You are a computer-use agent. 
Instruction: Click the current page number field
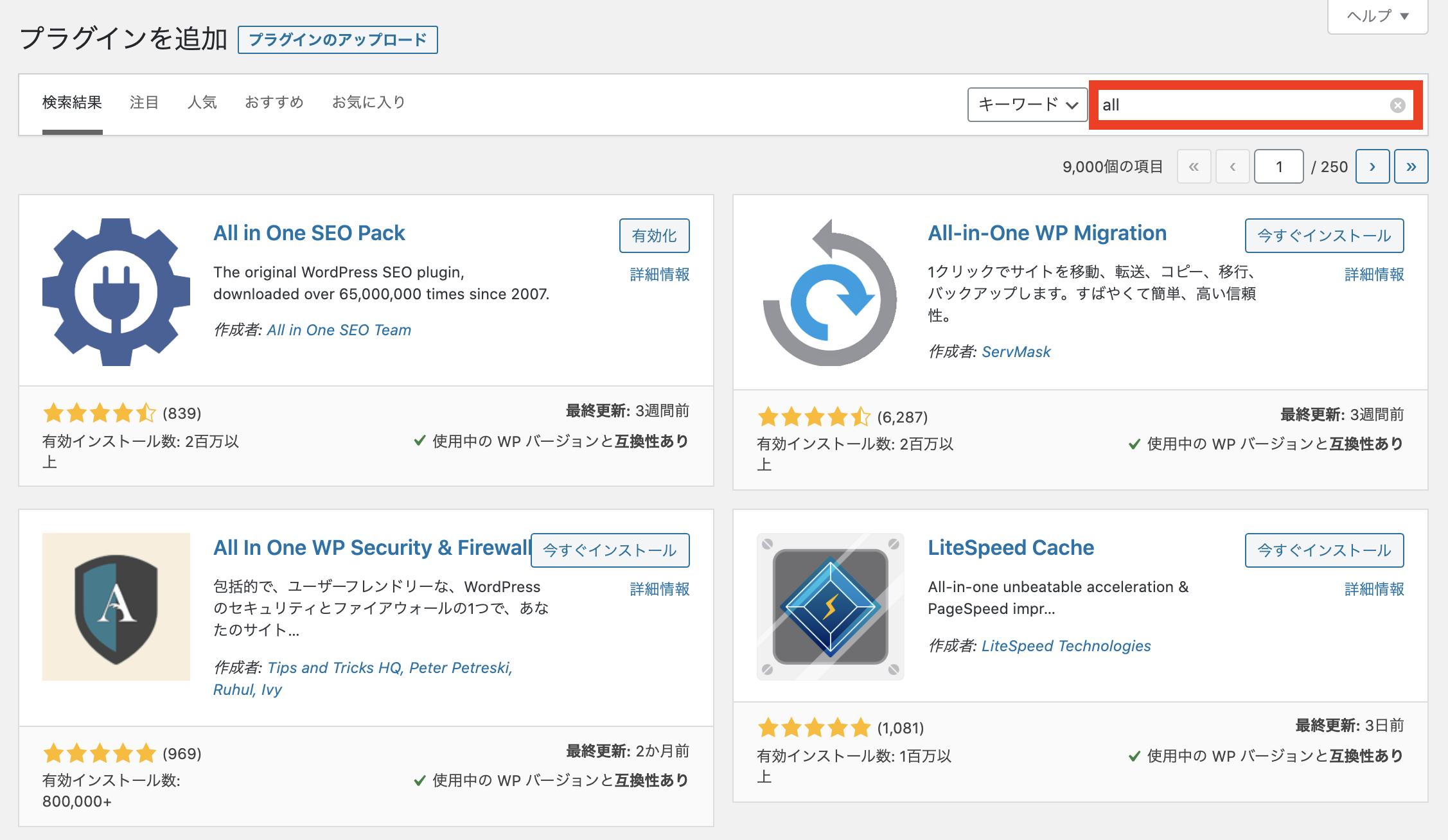click(1279, 167)
